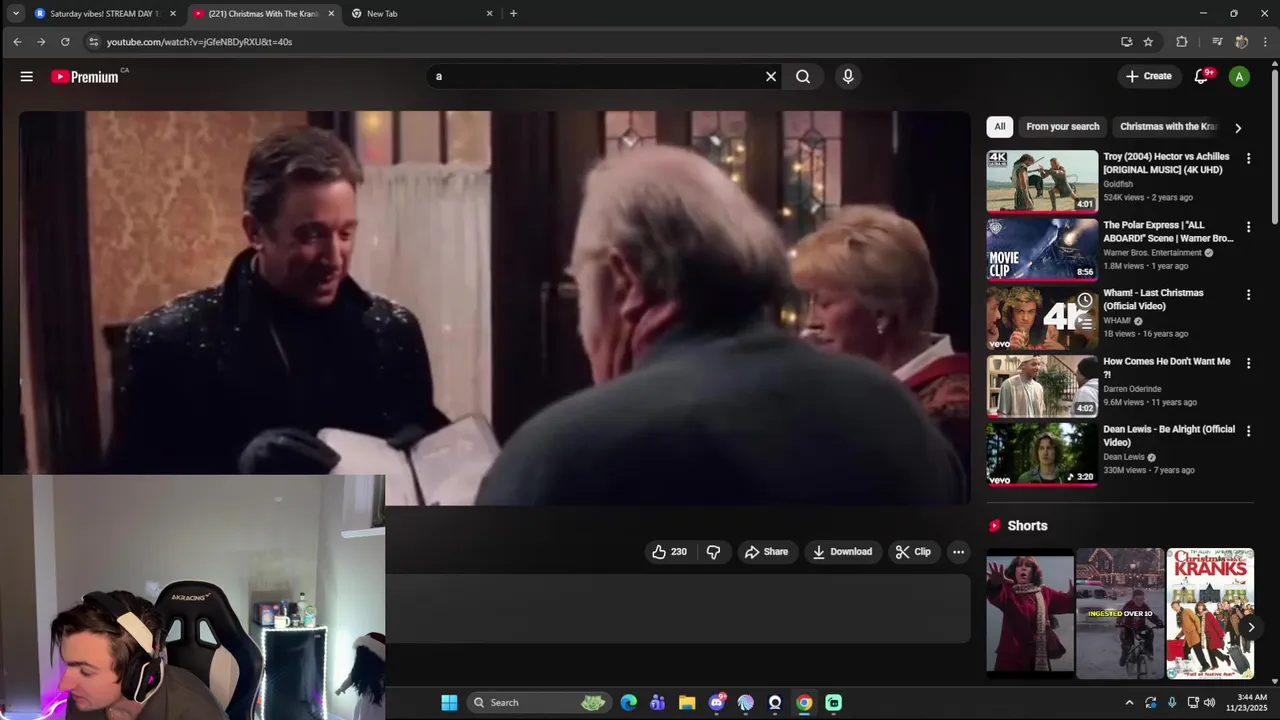Screen dimensions: 1280x720
Task: Show hidden system tray icons
Action: pos(1129,703)
